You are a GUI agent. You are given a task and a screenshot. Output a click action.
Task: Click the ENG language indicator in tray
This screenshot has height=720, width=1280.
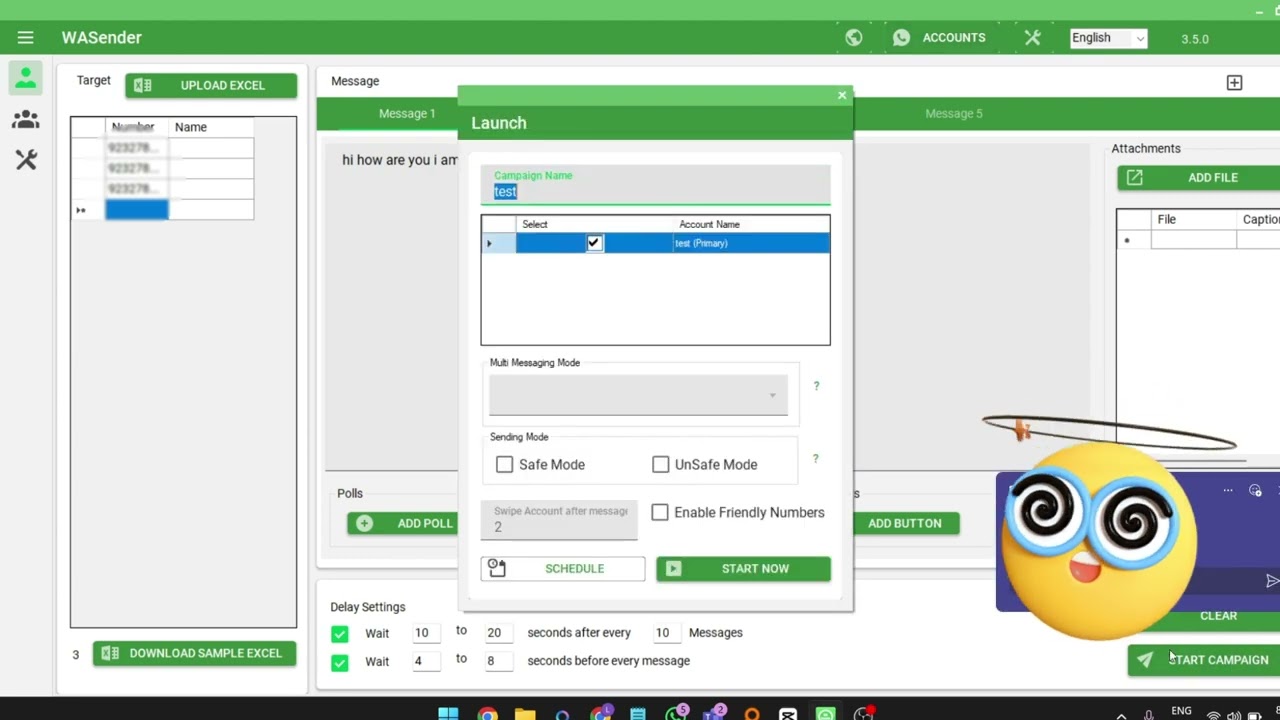point(1181,711)
